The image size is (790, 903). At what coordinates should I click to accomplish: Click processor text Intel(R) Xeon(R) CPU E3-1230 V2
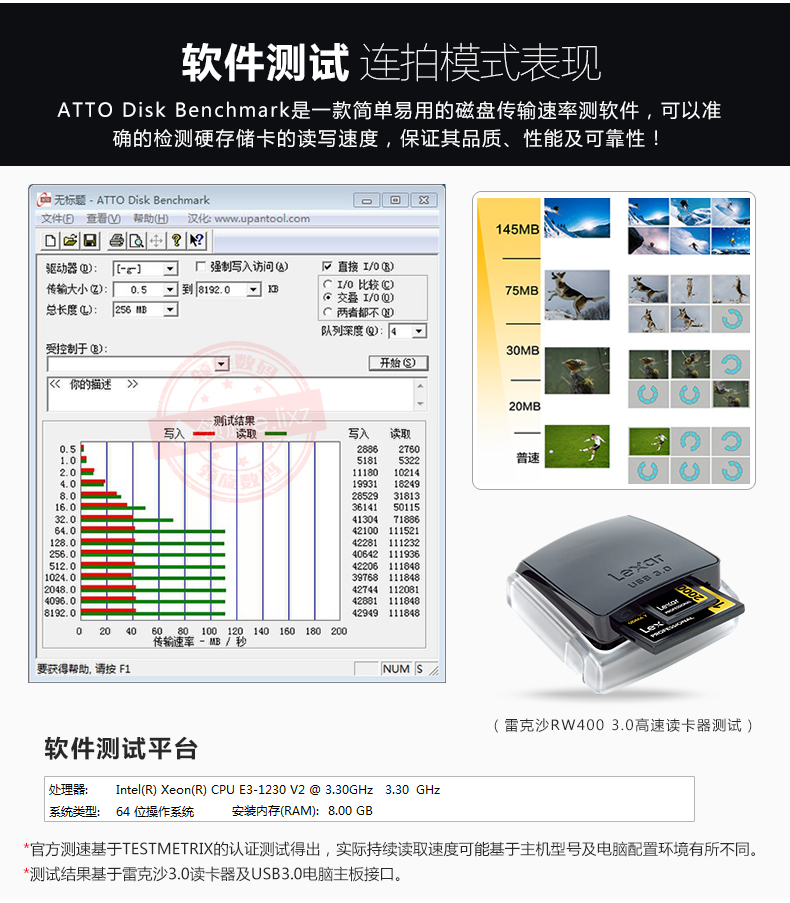point(210,790)
